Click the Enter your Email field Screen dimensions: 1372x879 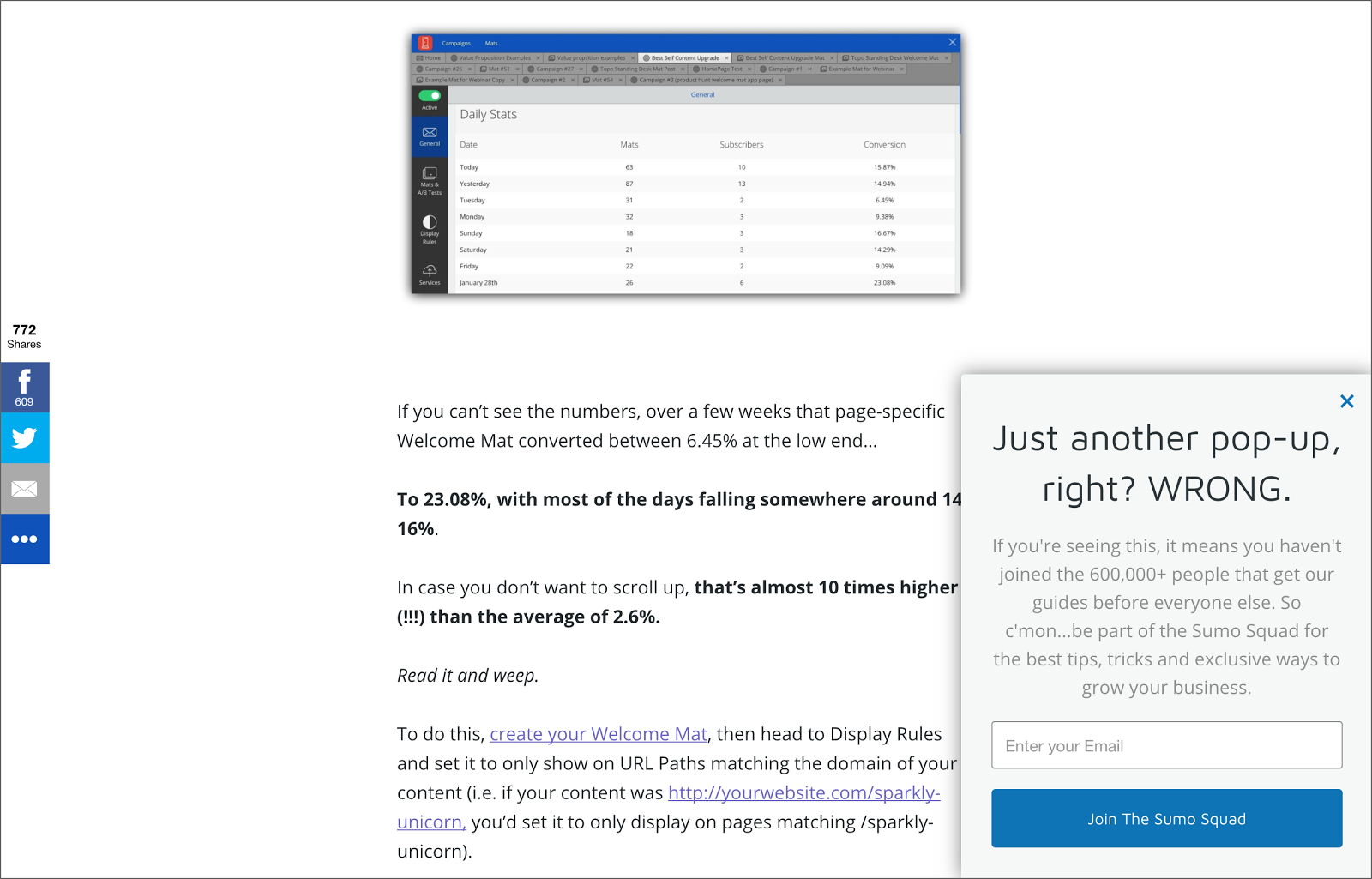pos(1166,745)
